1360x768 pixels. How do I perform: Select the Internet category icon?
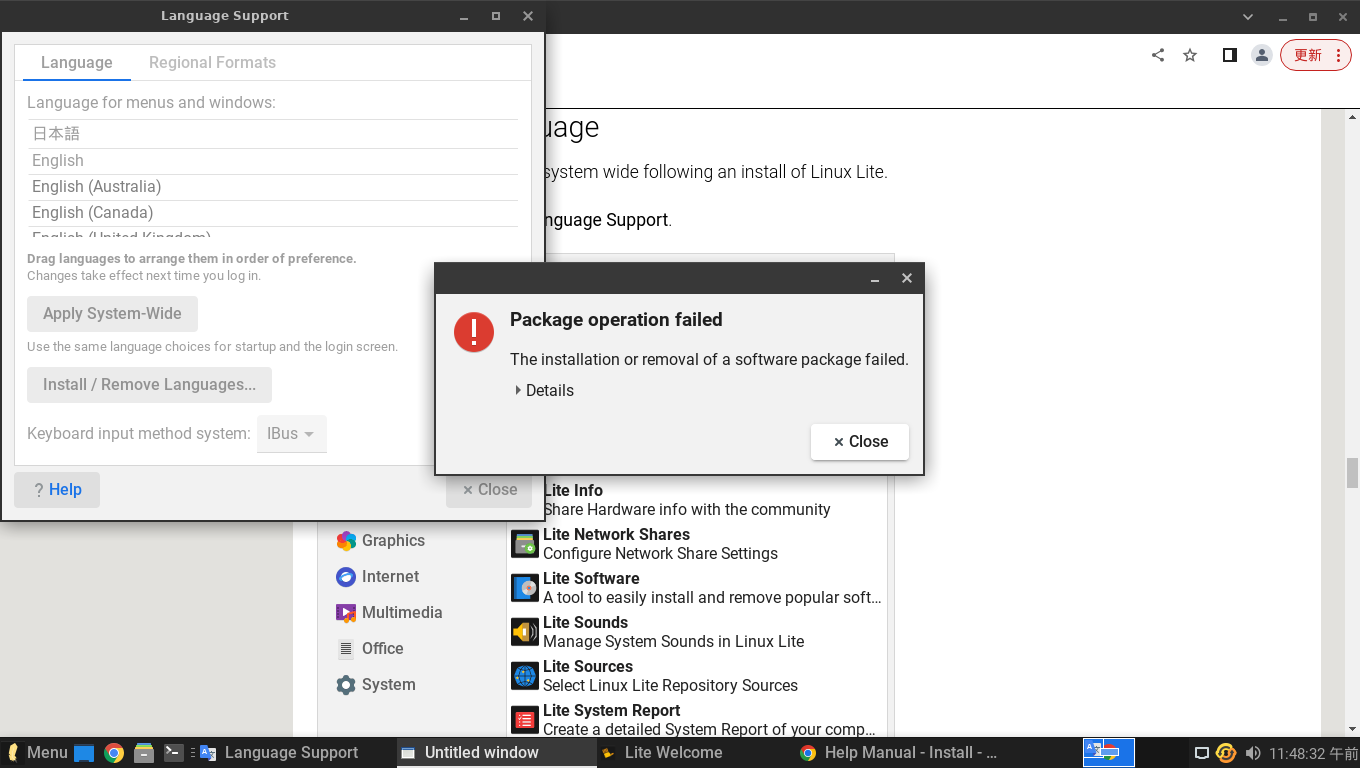coord(346,576)
